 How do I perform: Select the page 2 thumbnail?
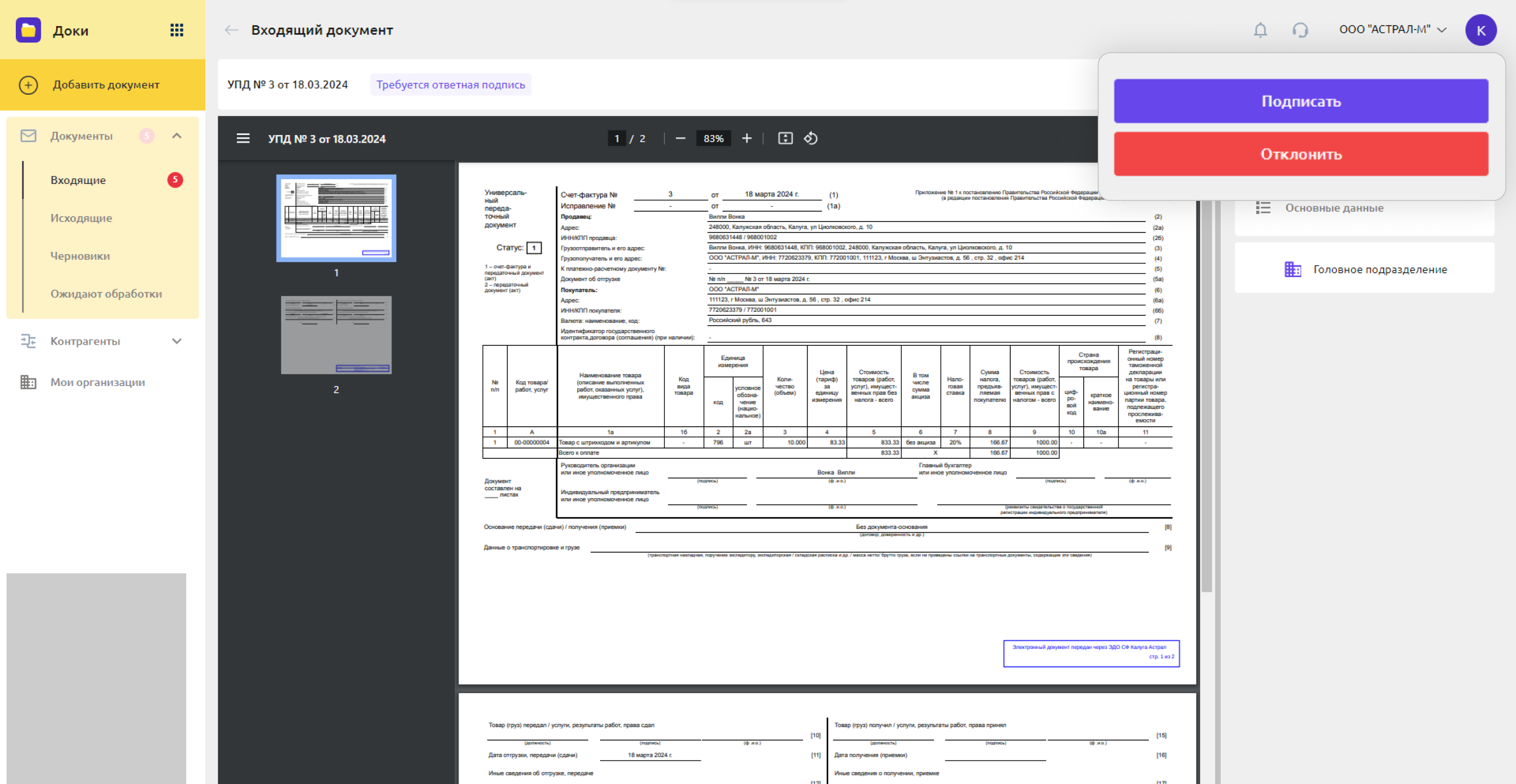click(336, 335)
